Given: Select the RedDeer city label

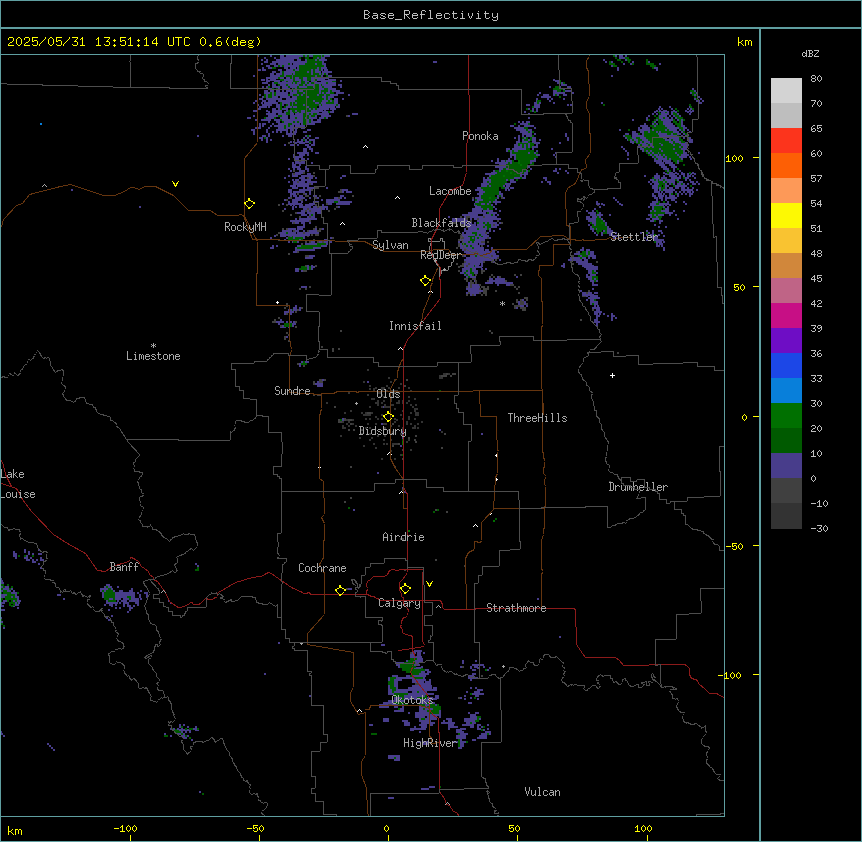Looking at the screenshot, I should click(440, 255).
